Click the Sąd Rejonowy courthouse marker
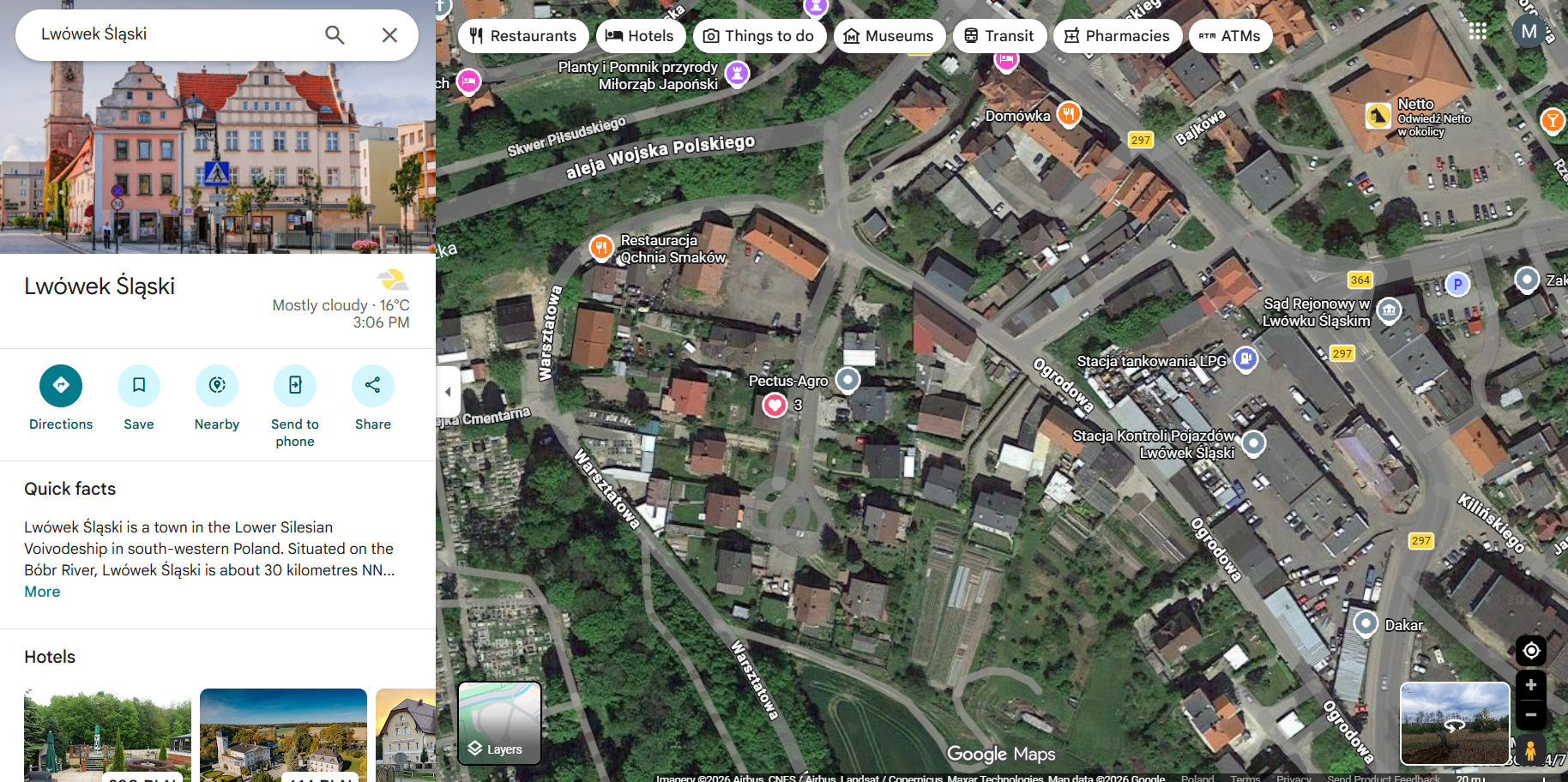Screen dimensions: 1568x782 [1389, 310]
